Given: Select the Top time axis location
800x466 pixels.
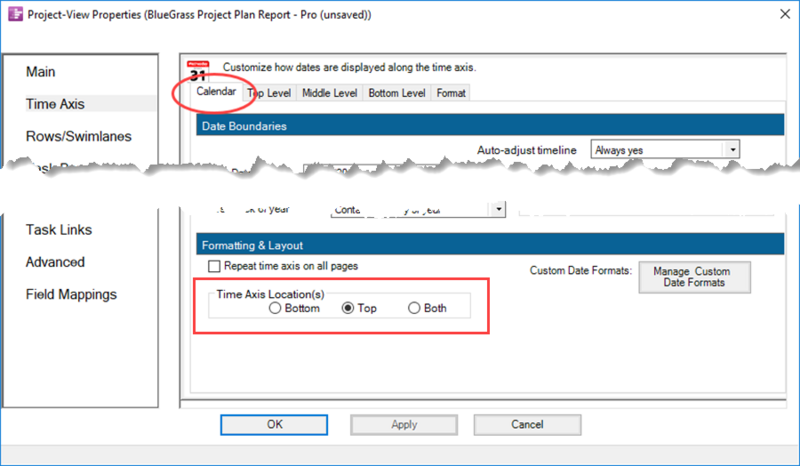Looking at the screenshot, I should point(348,308).
